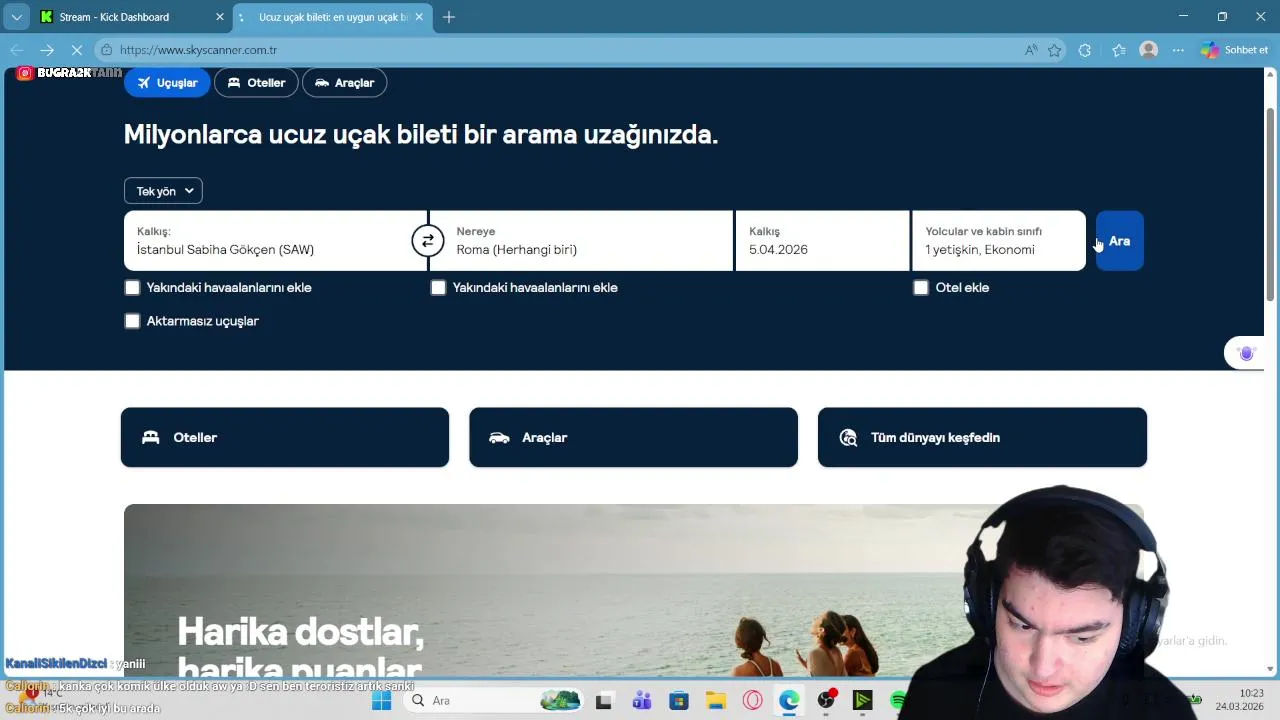Open File Explorer from taskbar
Screen dimensions: 1280x720
click(715, 701)
